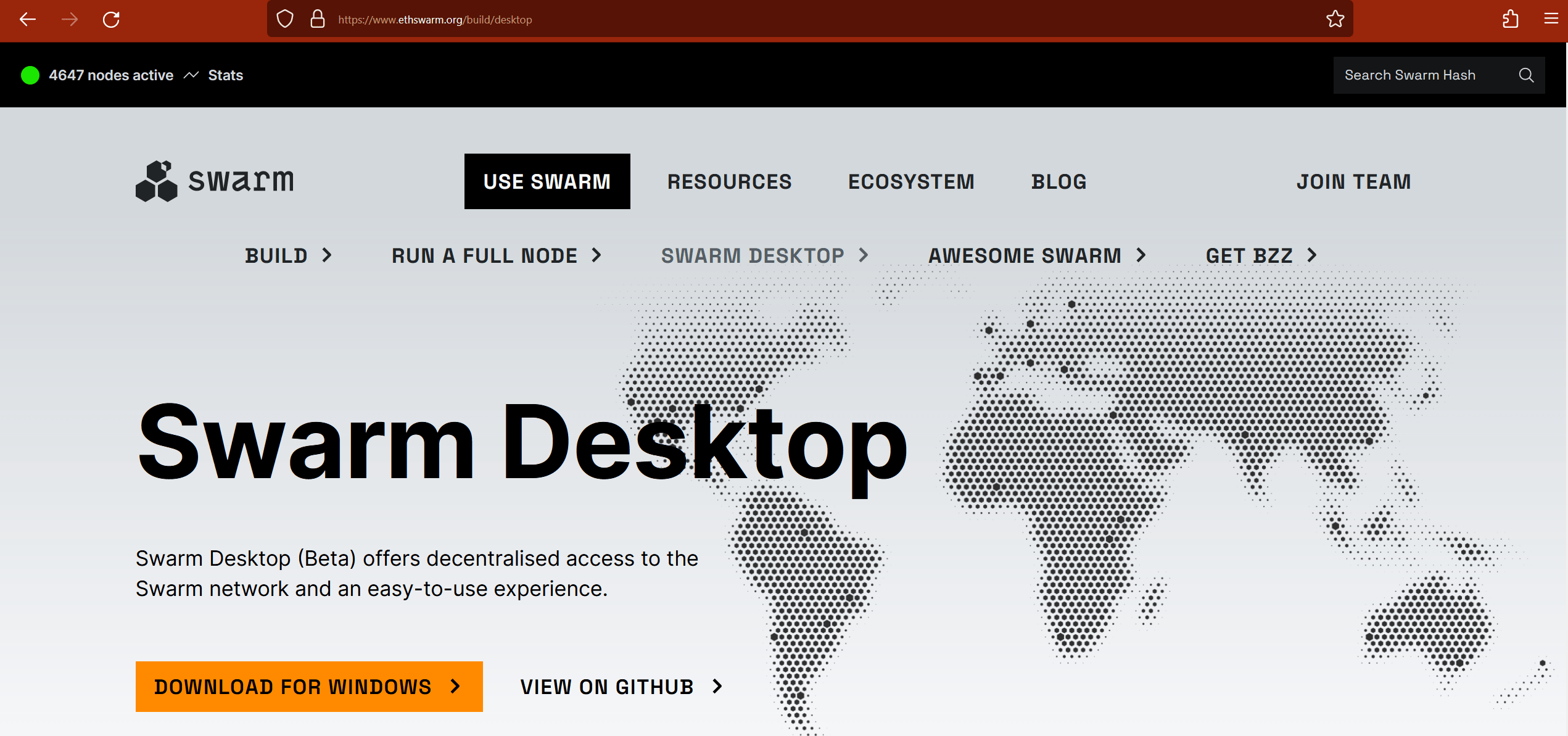Reload the current page
The width and height of the screenshot is (1568, 736).
111,20
